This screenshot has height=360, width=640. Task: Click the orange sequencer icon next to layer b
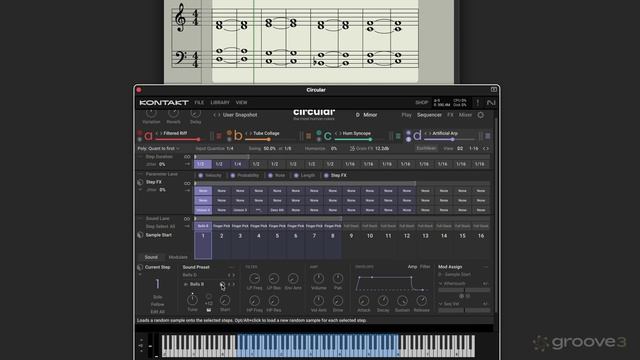click(x=309, y=136)
